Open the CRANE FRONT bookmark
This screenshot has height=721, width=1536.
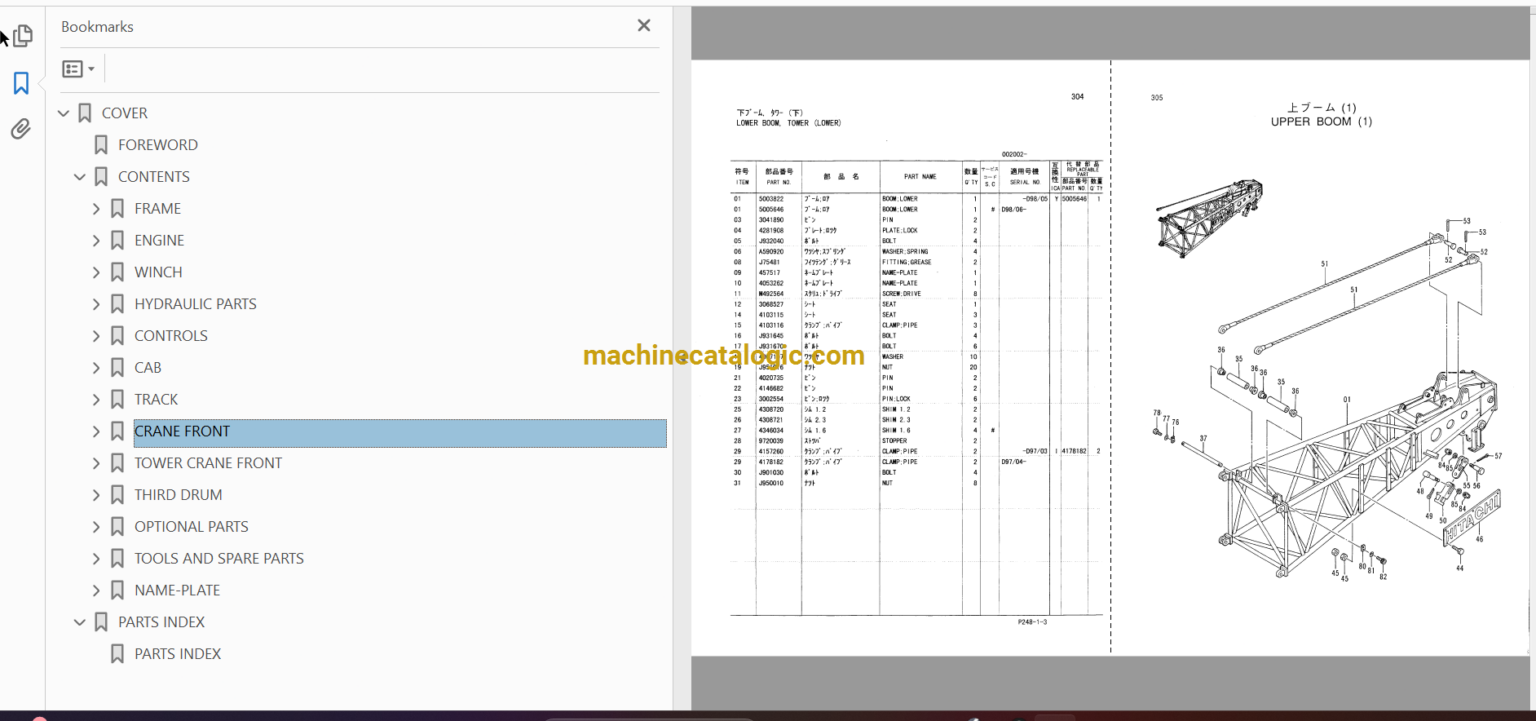coord(182,431)
